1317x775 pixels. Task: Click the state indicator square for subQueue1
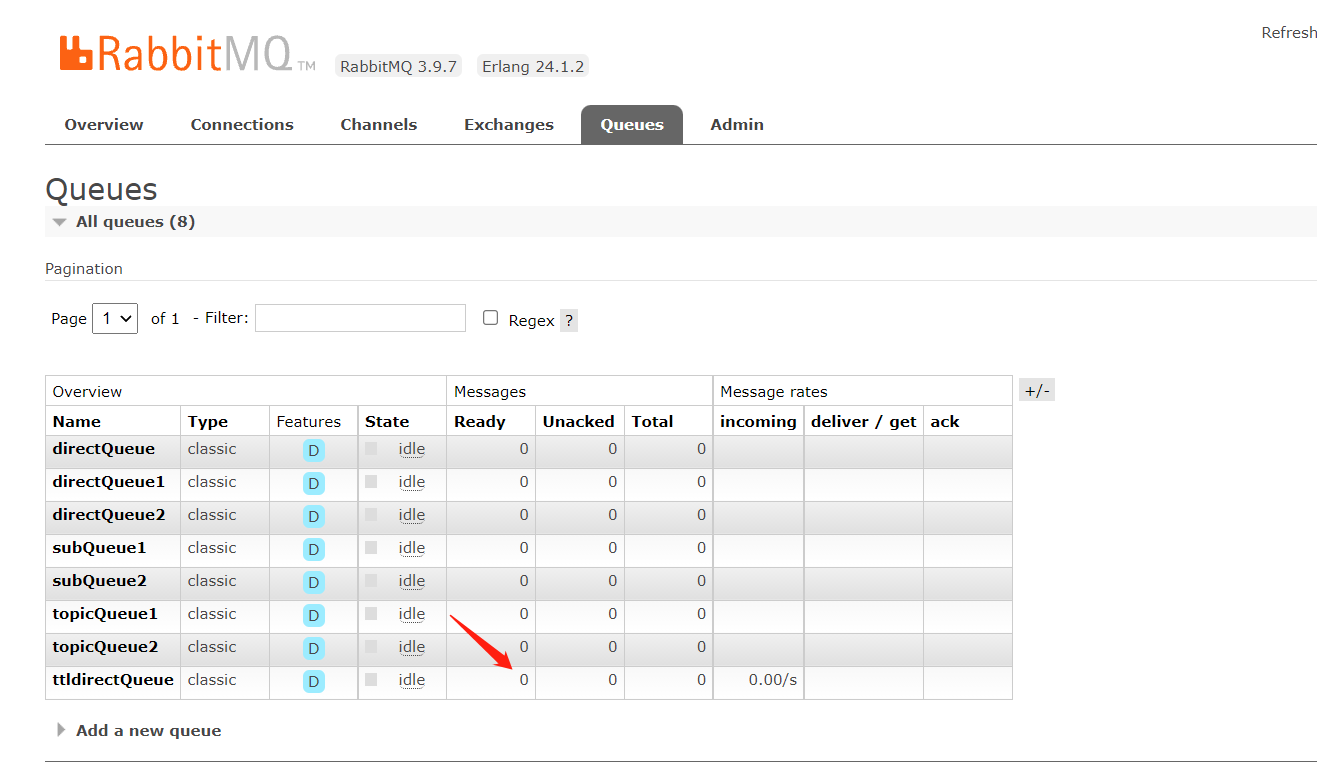[x=371, y=548]
